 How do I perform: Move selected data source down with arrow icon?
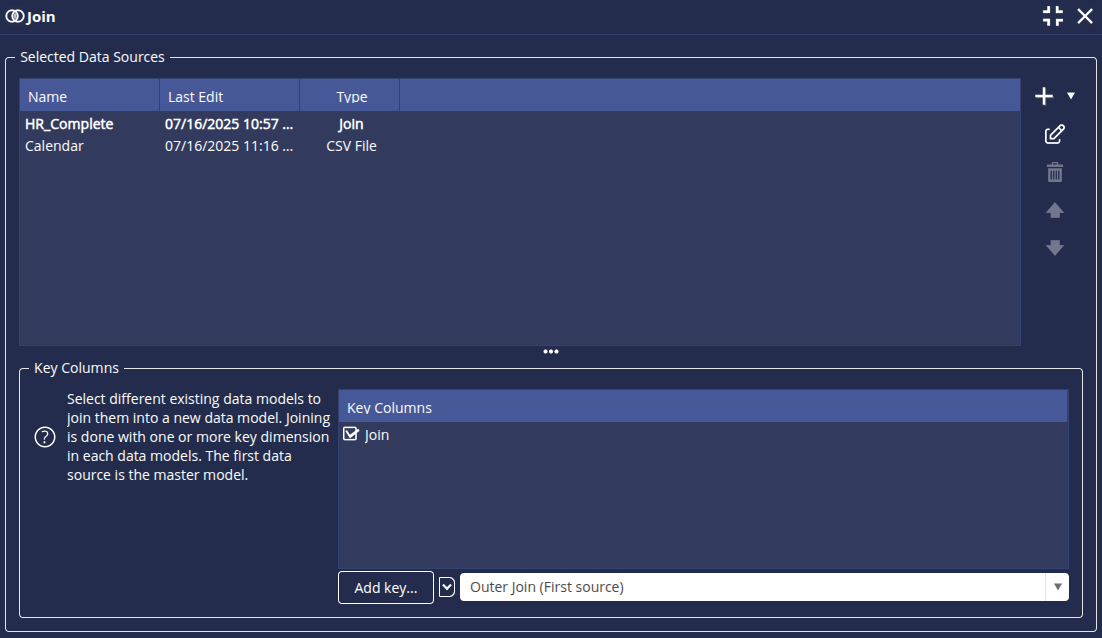(1054, 248)
